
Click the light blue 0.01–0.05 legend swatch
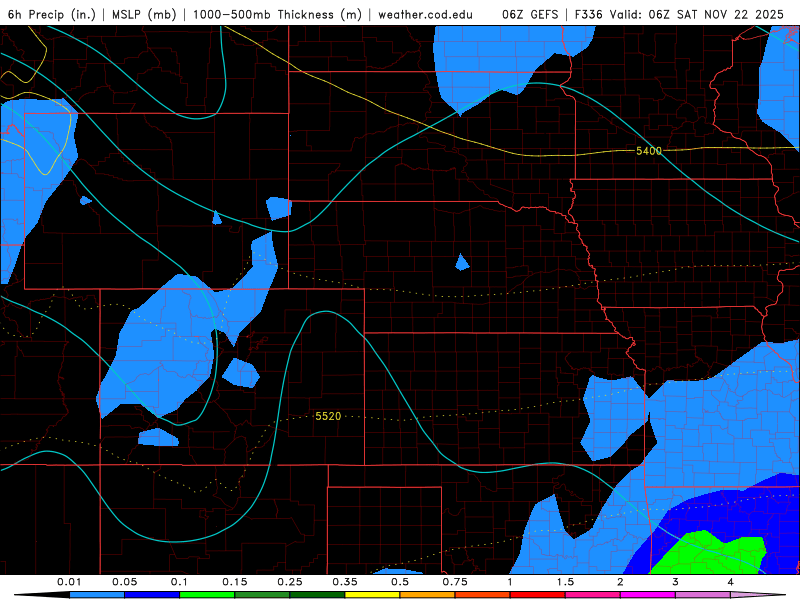coord(97,595)
